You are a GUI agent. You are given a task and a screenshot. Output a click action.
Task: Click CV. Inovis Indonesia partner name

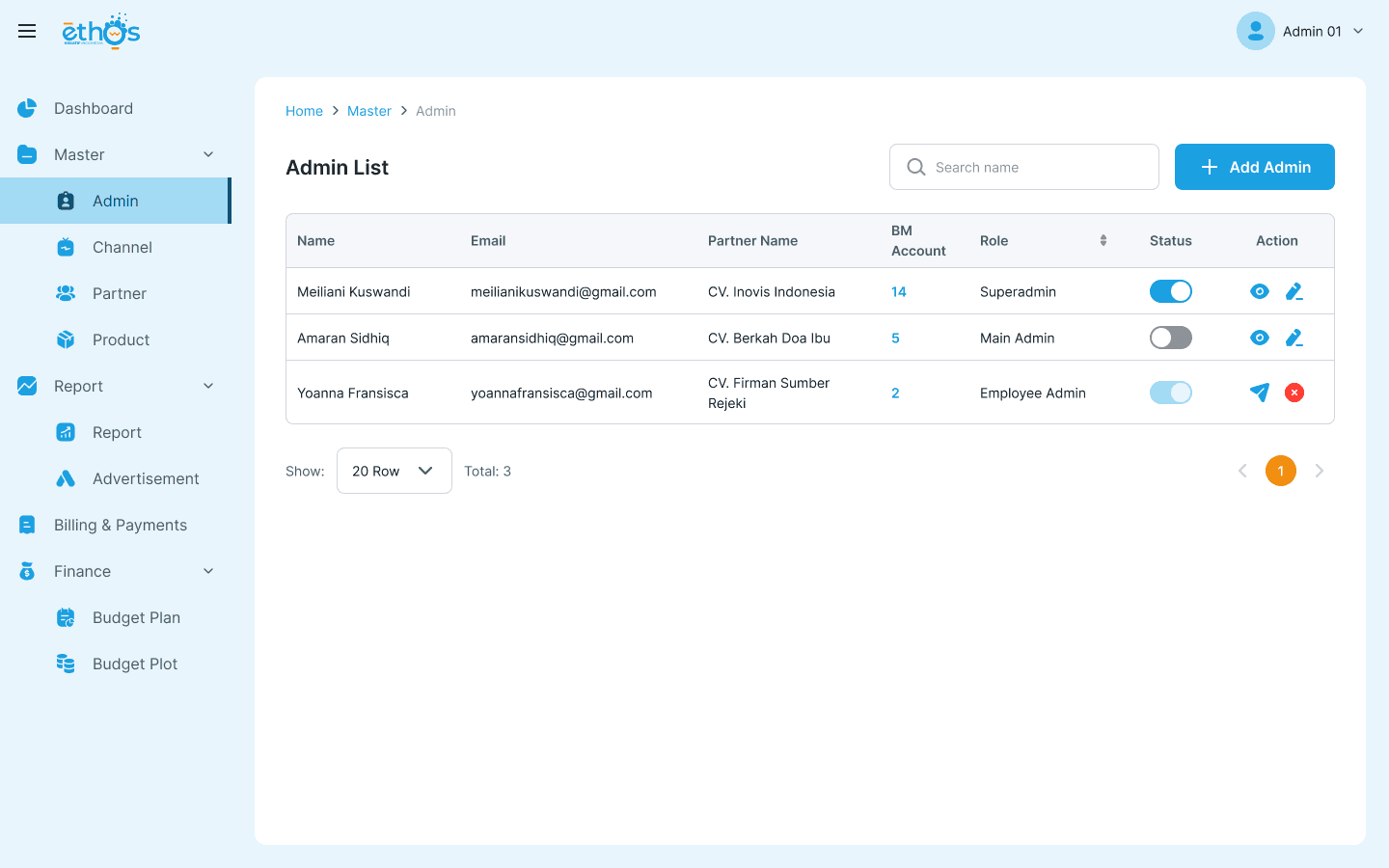coord(772,291)
